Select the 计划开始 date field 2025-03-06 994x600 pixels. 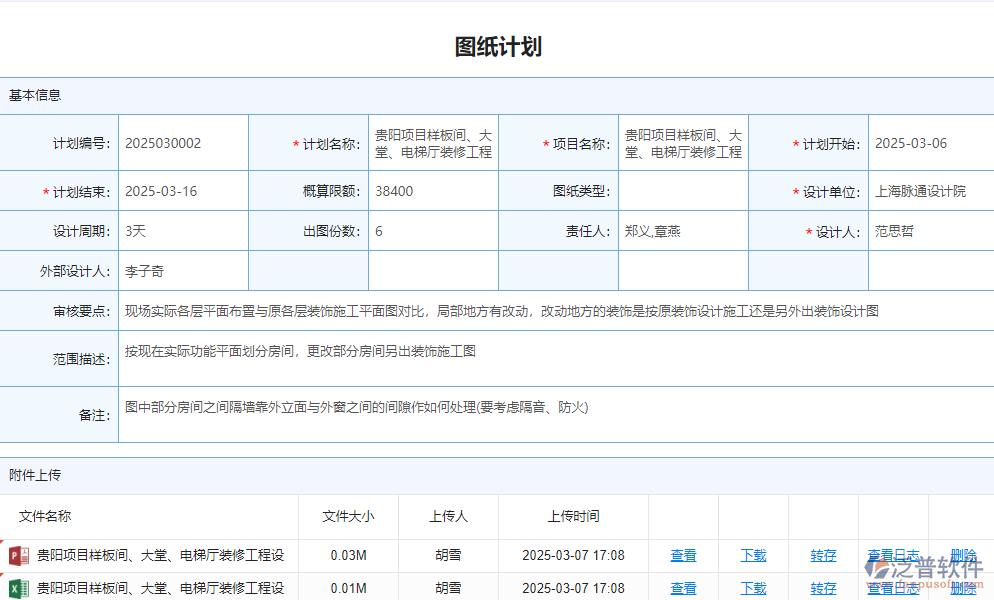pos(930,143)
